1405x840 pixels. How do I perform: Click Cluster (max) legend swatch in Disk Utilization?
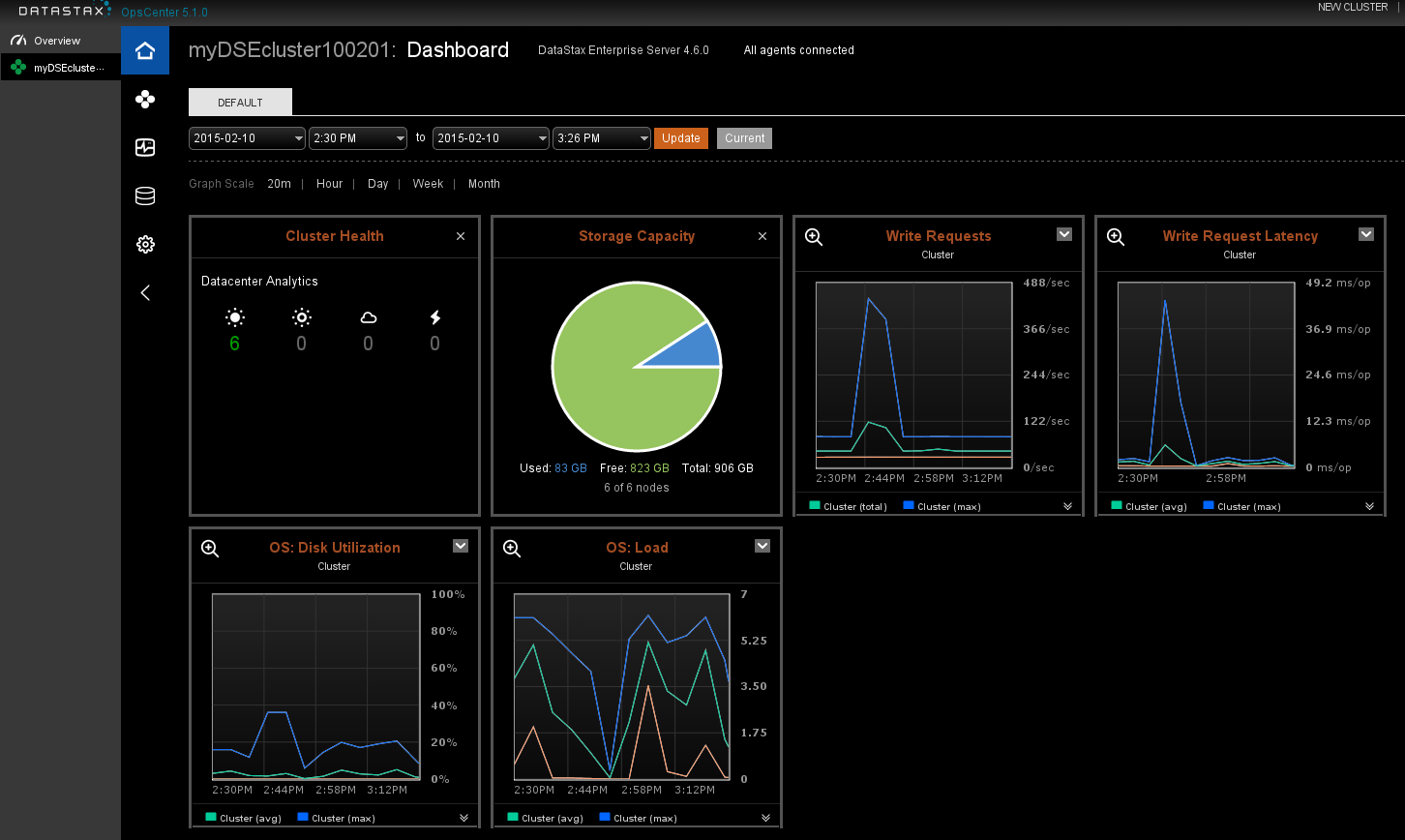[304, 817]
